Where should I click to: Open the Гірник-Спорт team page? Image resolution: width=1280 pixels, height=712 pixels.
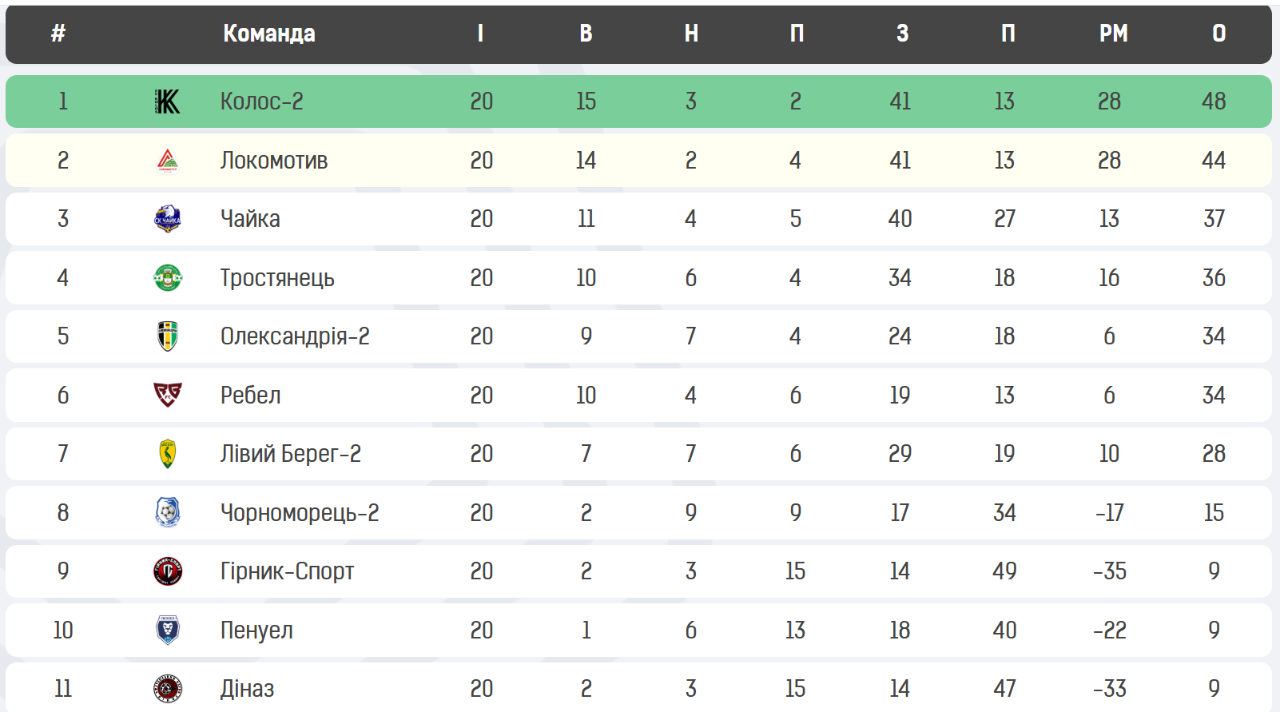[287, 571]
